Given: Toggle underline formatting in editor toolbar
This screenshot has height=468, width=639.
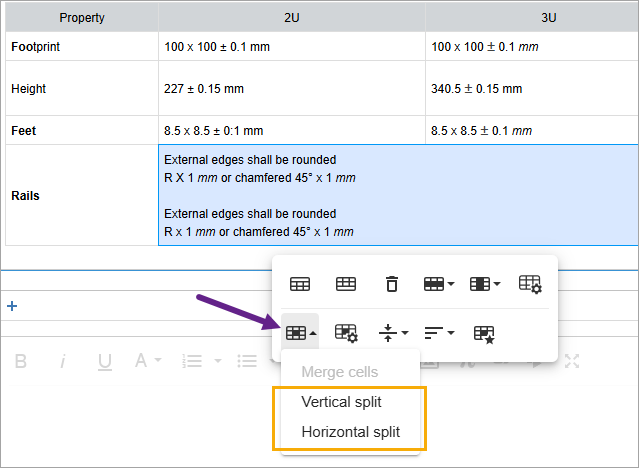Looking at the screenshot, I should (104, 361).
